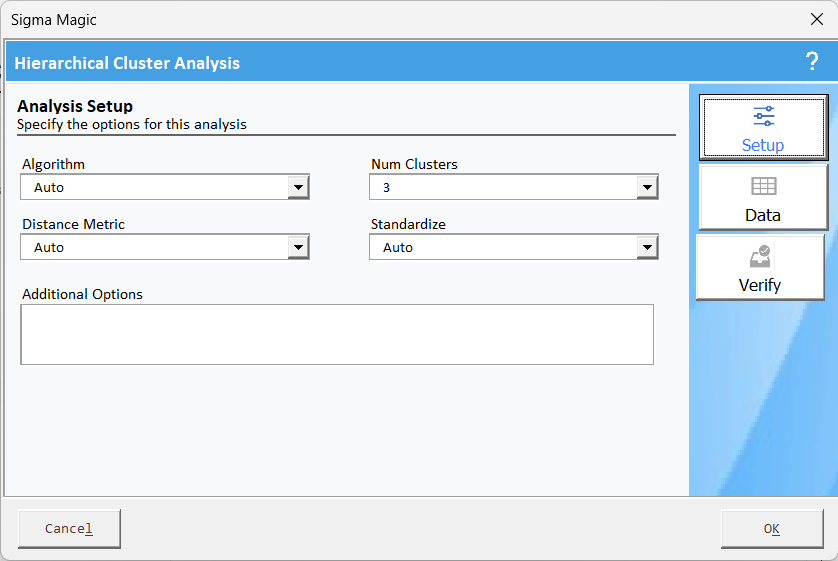Viewport: 838px width, 561px height.
Task: Click the help question mark icon
Action: coord(812,62)
